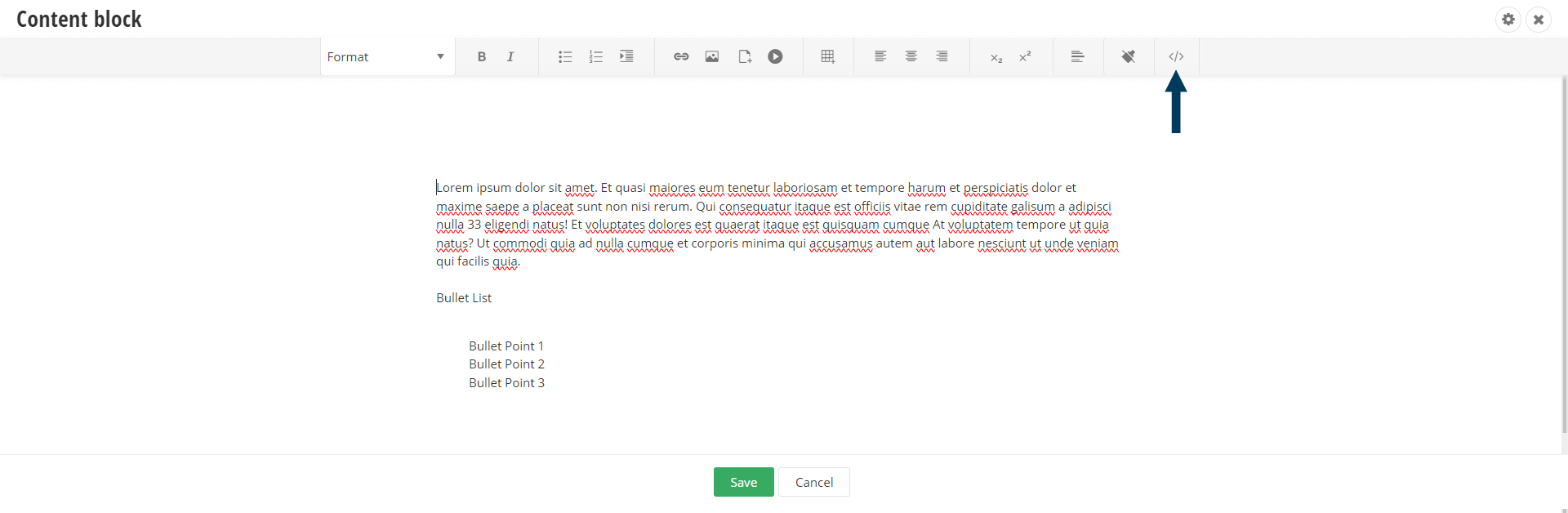The height and width of the screenshot is (513, 1568).
Task: Click the vertical scrollbar on the right
Action: 1564,255
